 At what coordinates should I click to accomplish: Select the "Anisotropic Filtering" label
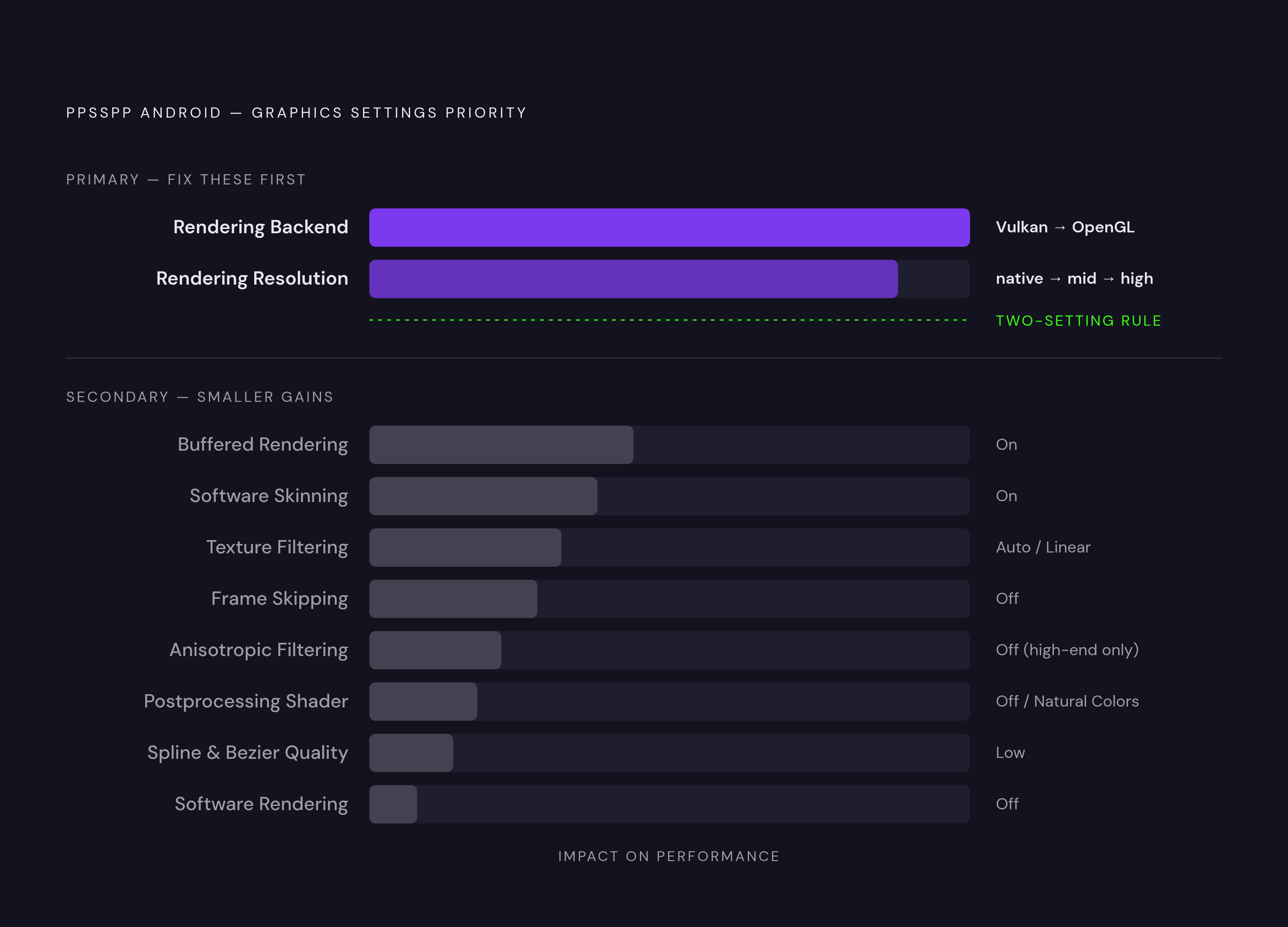tap(259, 650)
